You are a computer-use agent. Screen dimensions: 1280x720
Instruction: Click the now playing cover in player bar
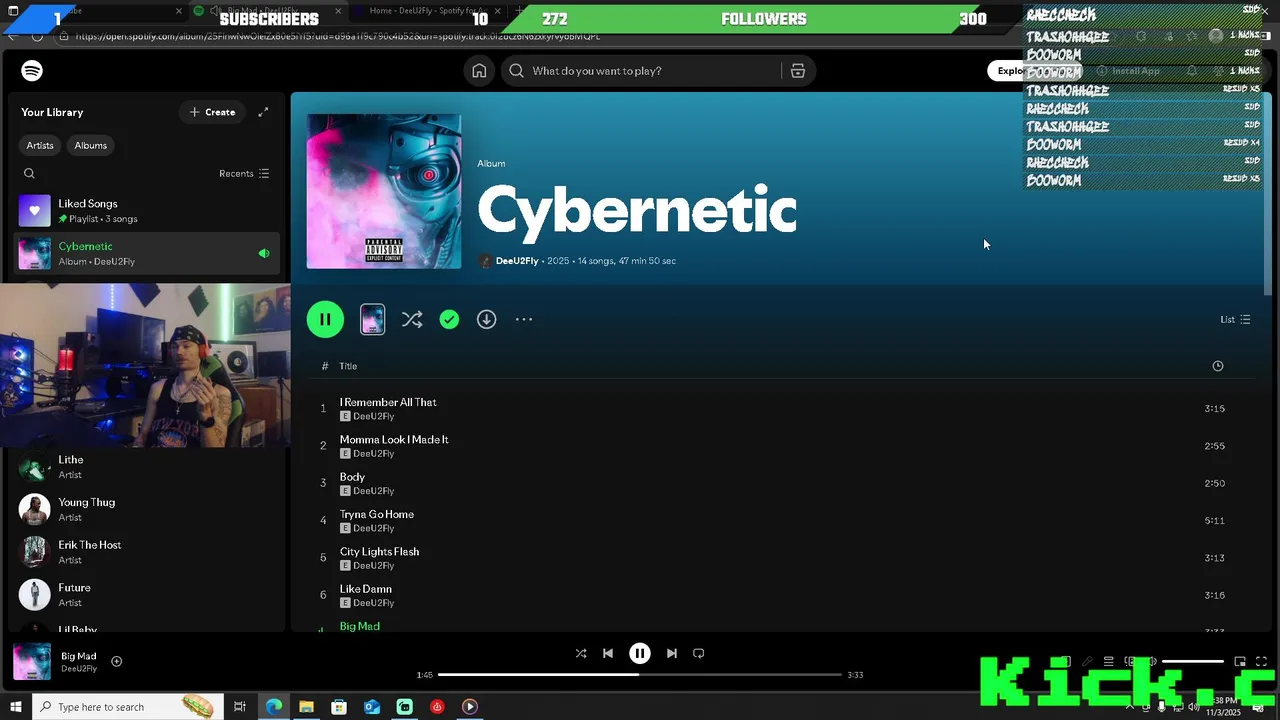tap(32, 662)
